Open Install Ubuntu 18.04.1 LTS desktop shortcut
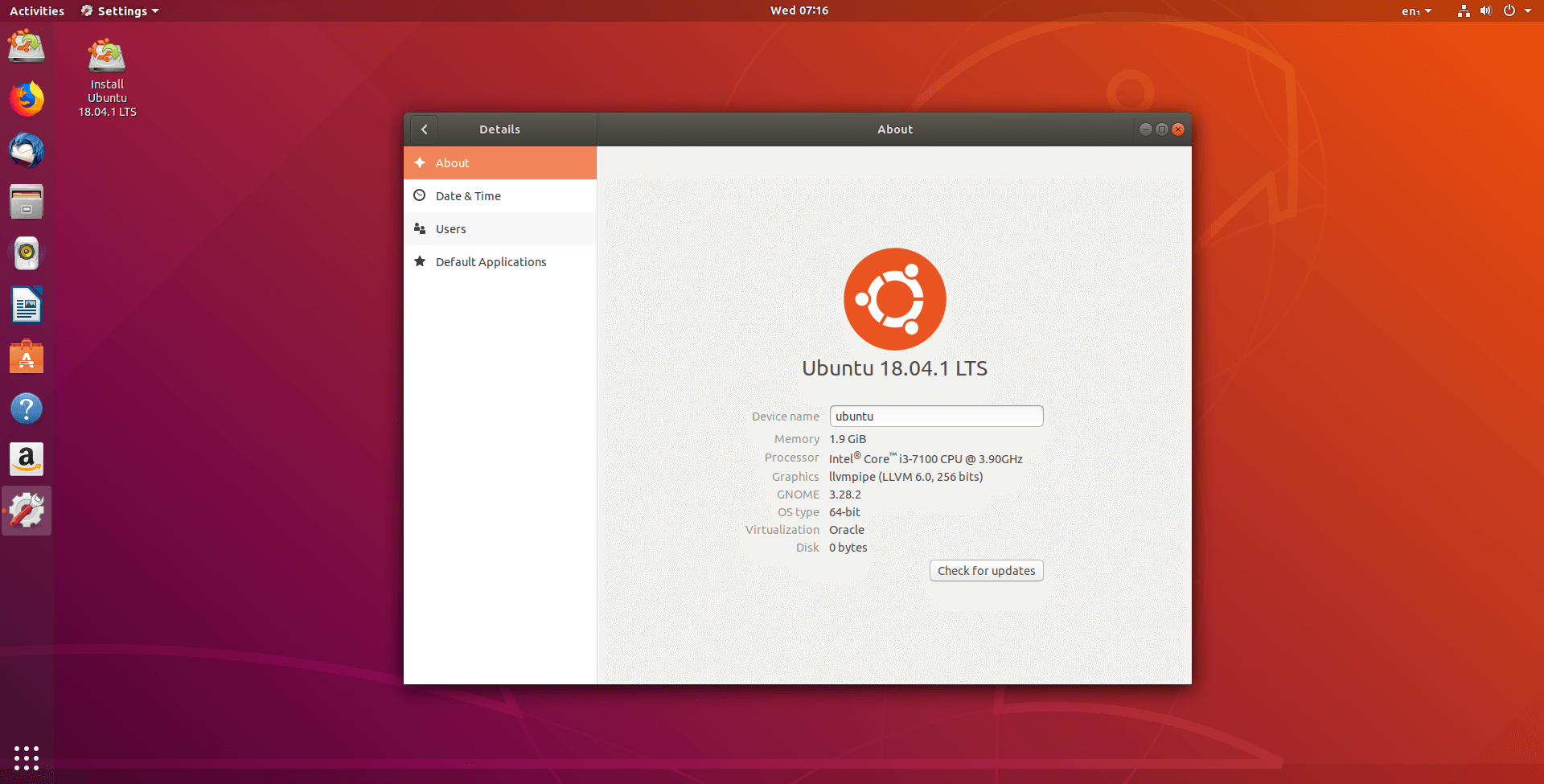Screen dimensions: 1544x784 click(107, 78)
